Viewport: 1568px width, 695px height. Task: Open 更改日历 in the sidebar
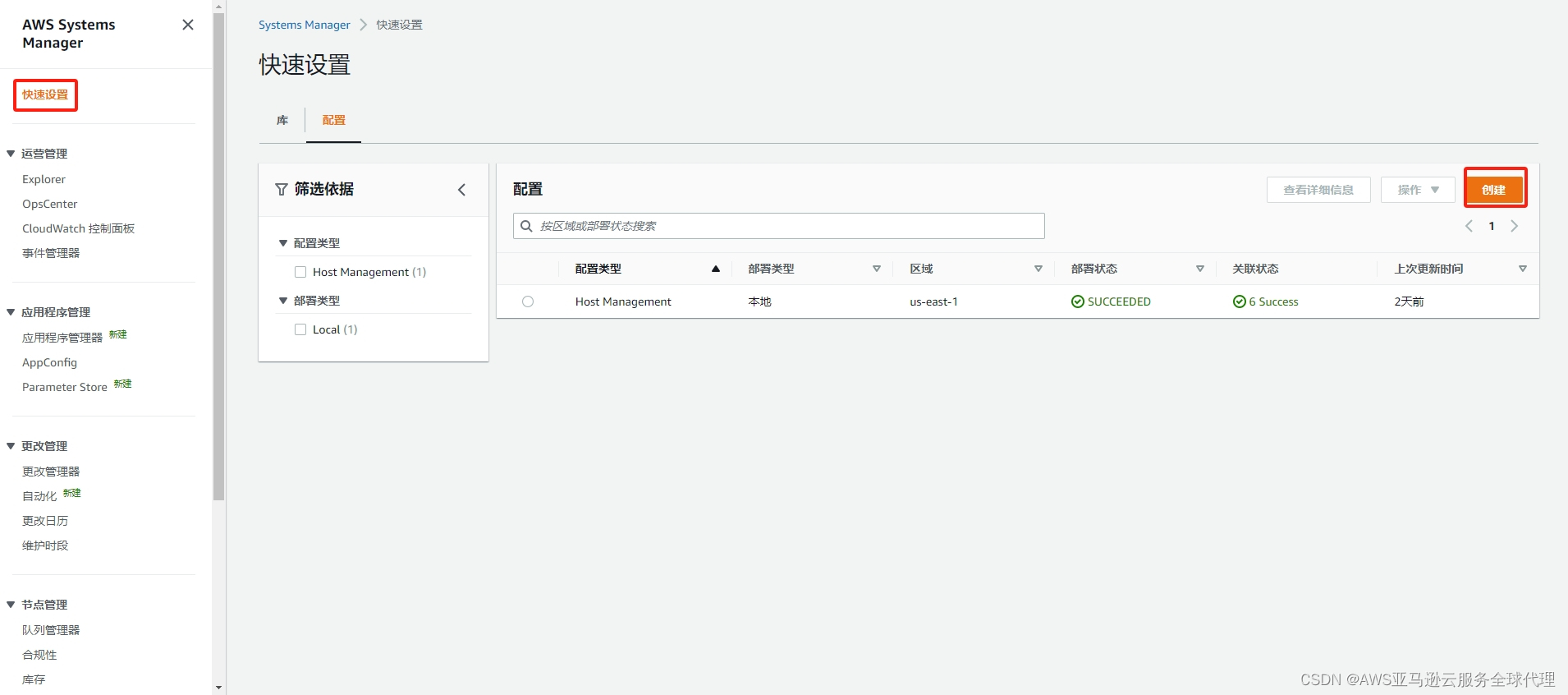click(x=45, y=521)
